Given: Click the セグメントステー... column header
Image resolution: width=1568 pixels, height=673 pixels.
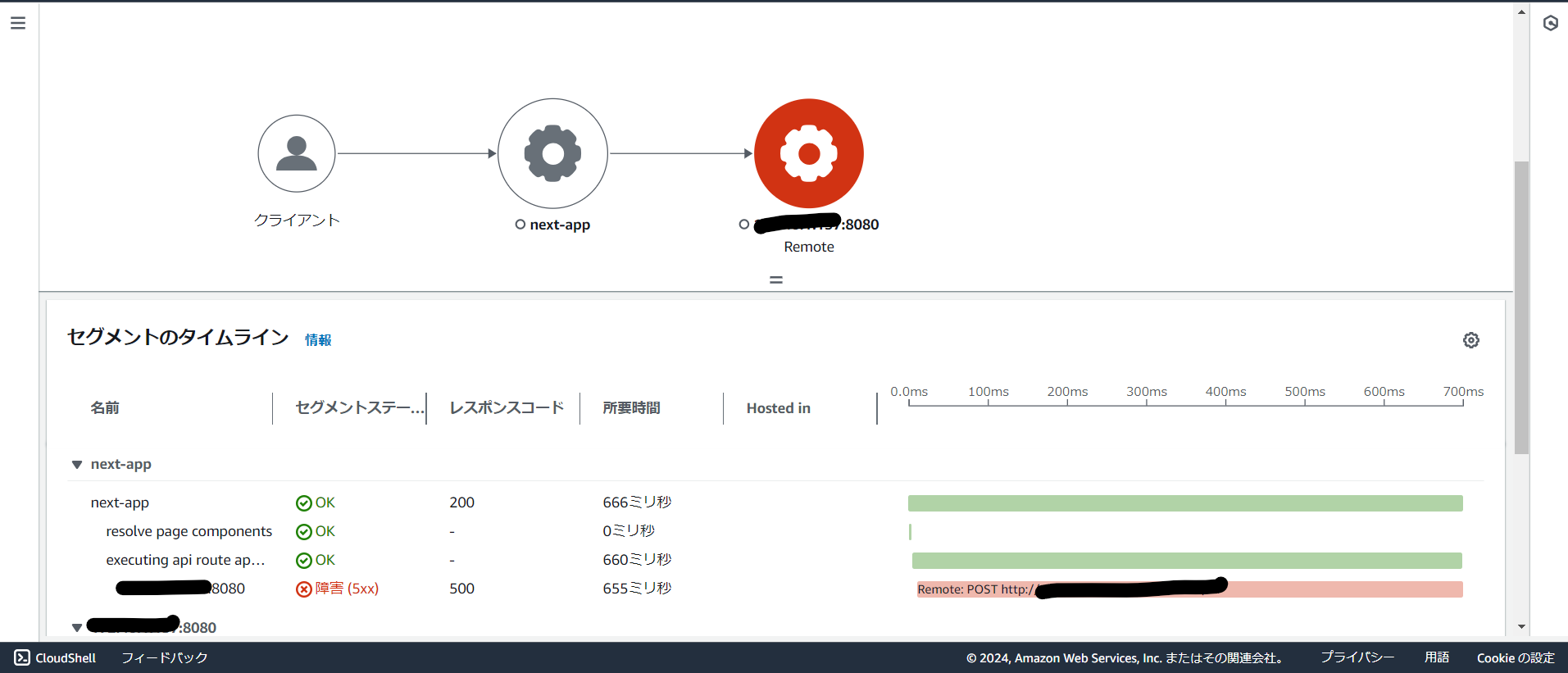Looking at the screenshot, I should coord(360,407).
